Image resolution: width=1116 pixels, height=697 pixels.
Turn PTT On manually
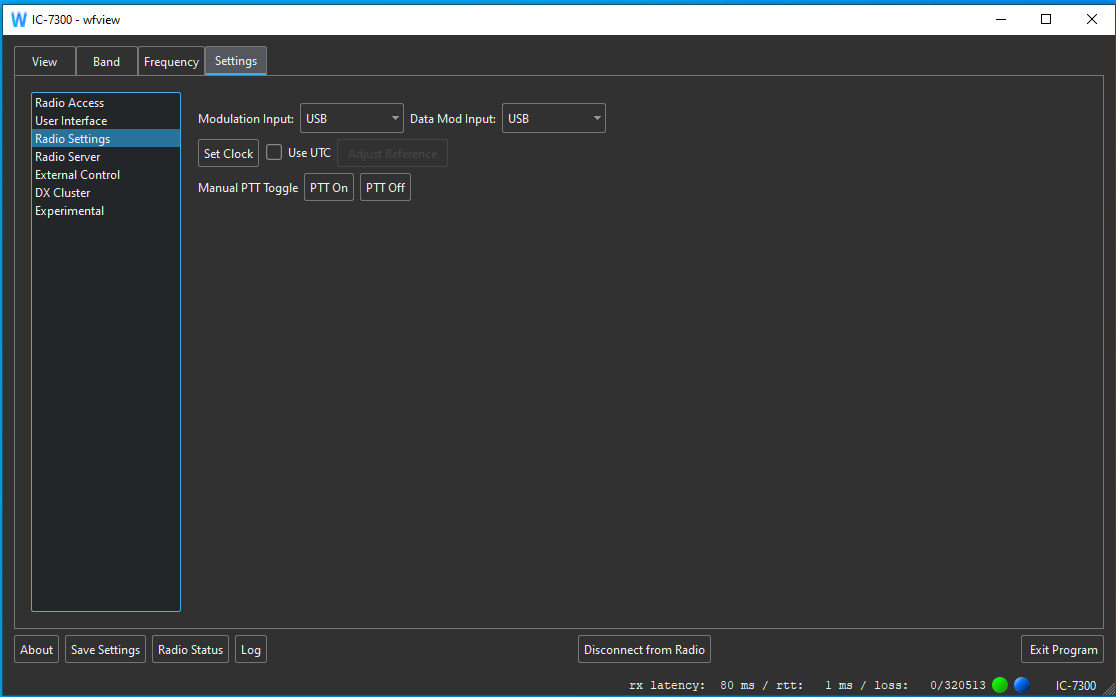(x=329, y=188)
